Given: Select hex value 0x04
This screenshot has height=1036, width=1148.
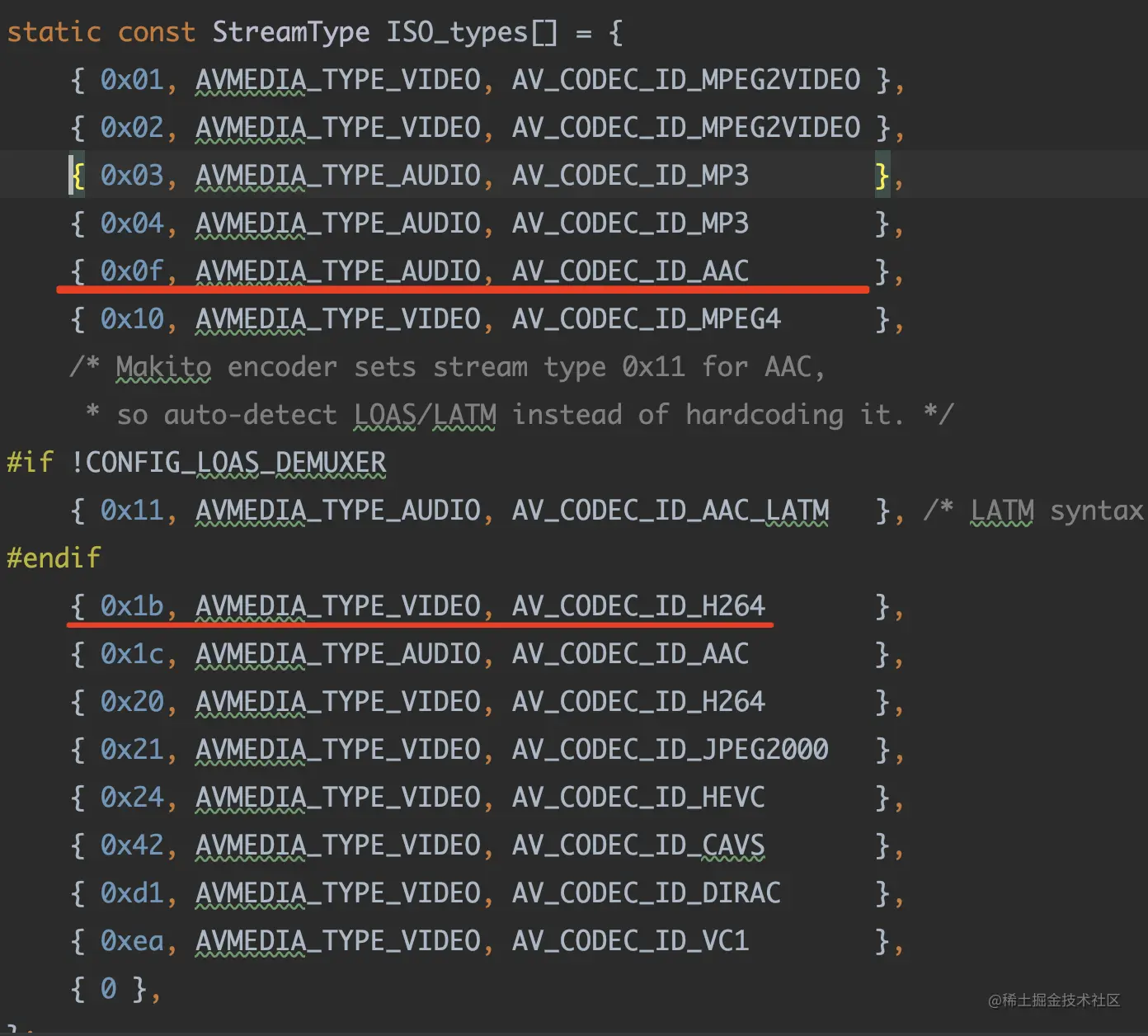Looking at the screenshot, I should [132, 224].
